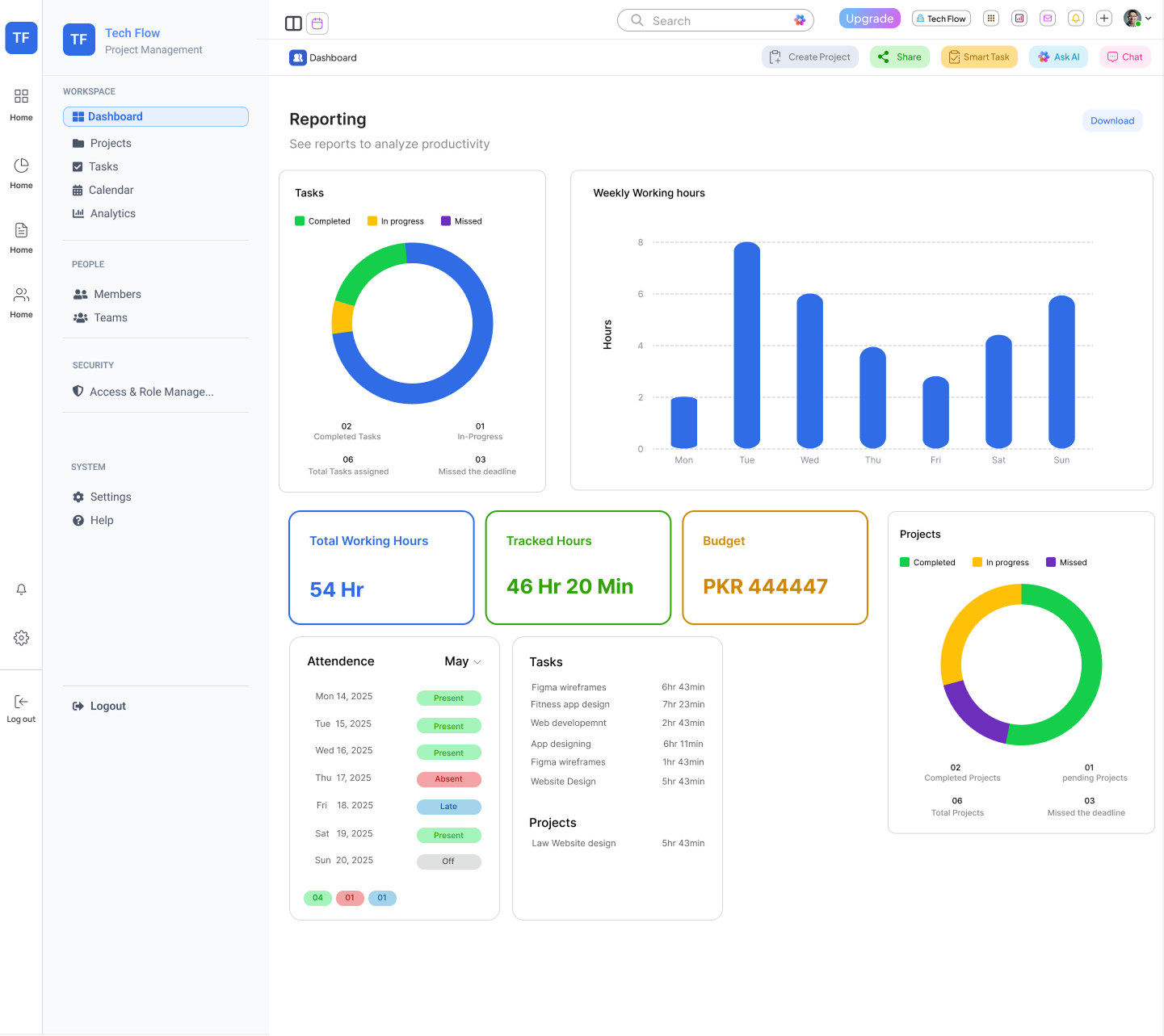Open the Analytics section in sidebar
This screenshot has height=1036, width=1164.
[113, 213]
